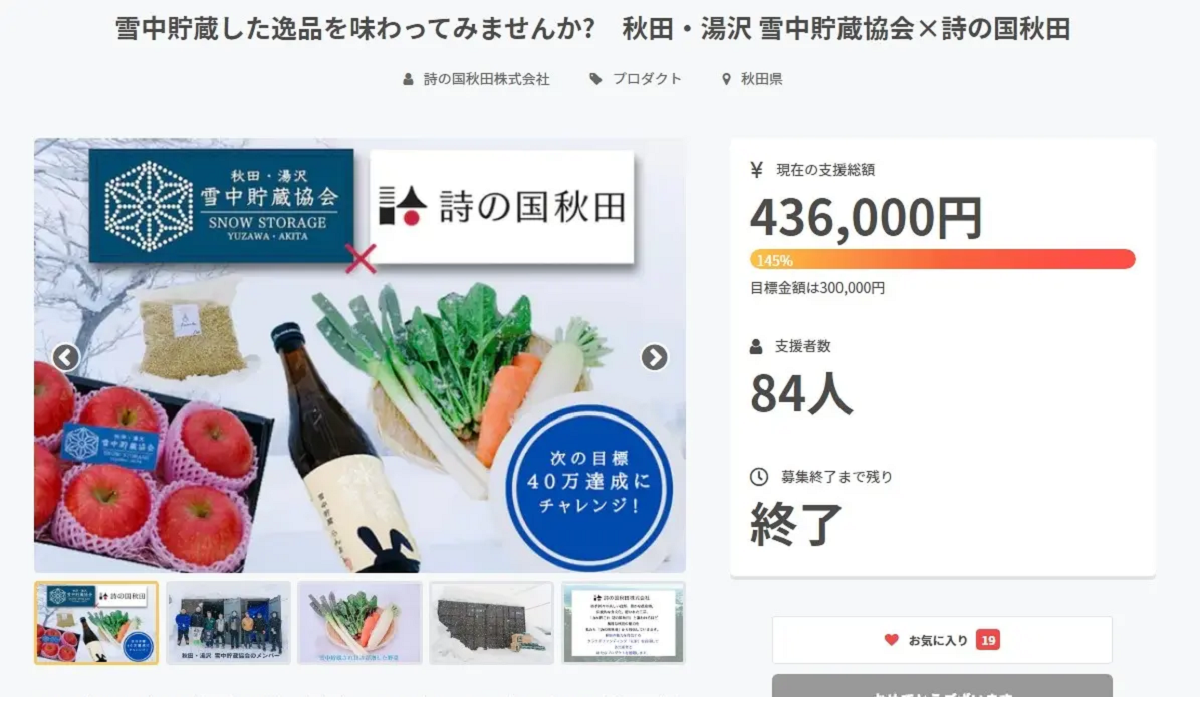Open the プロダクト category link
Screen dimensions: 1200x701
pos(647,79)
